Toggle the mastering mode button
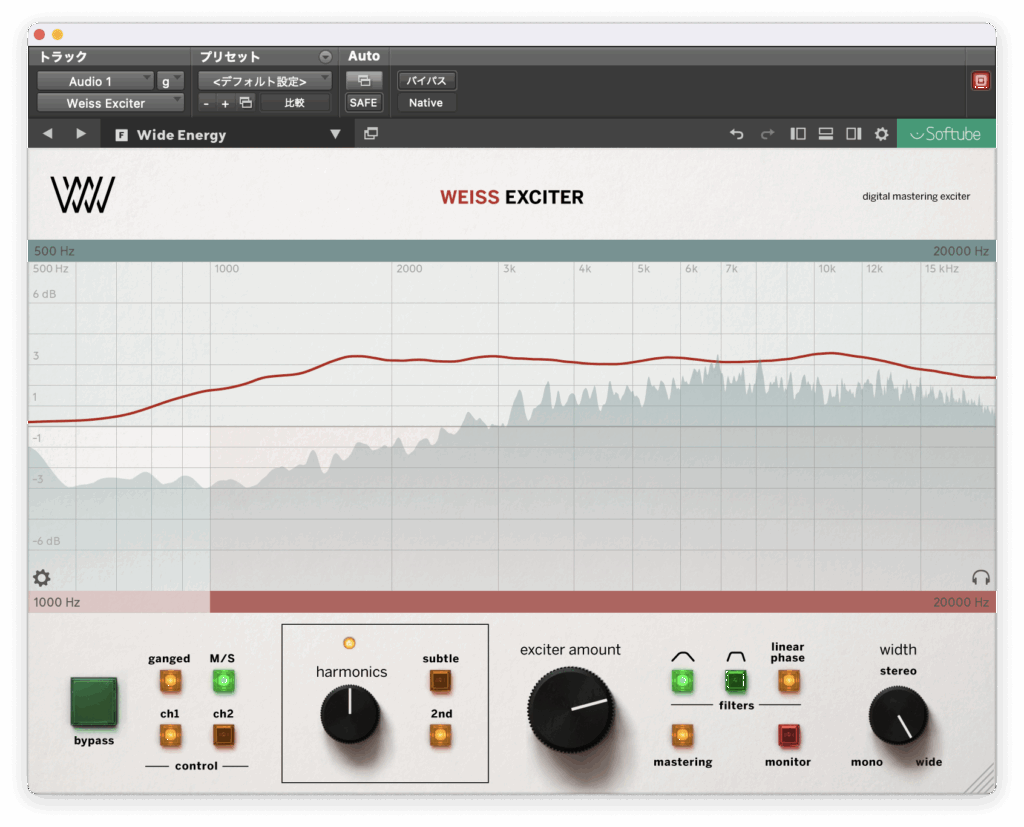Viewport: 1024px width, 827px height. [x=682, y=736]
